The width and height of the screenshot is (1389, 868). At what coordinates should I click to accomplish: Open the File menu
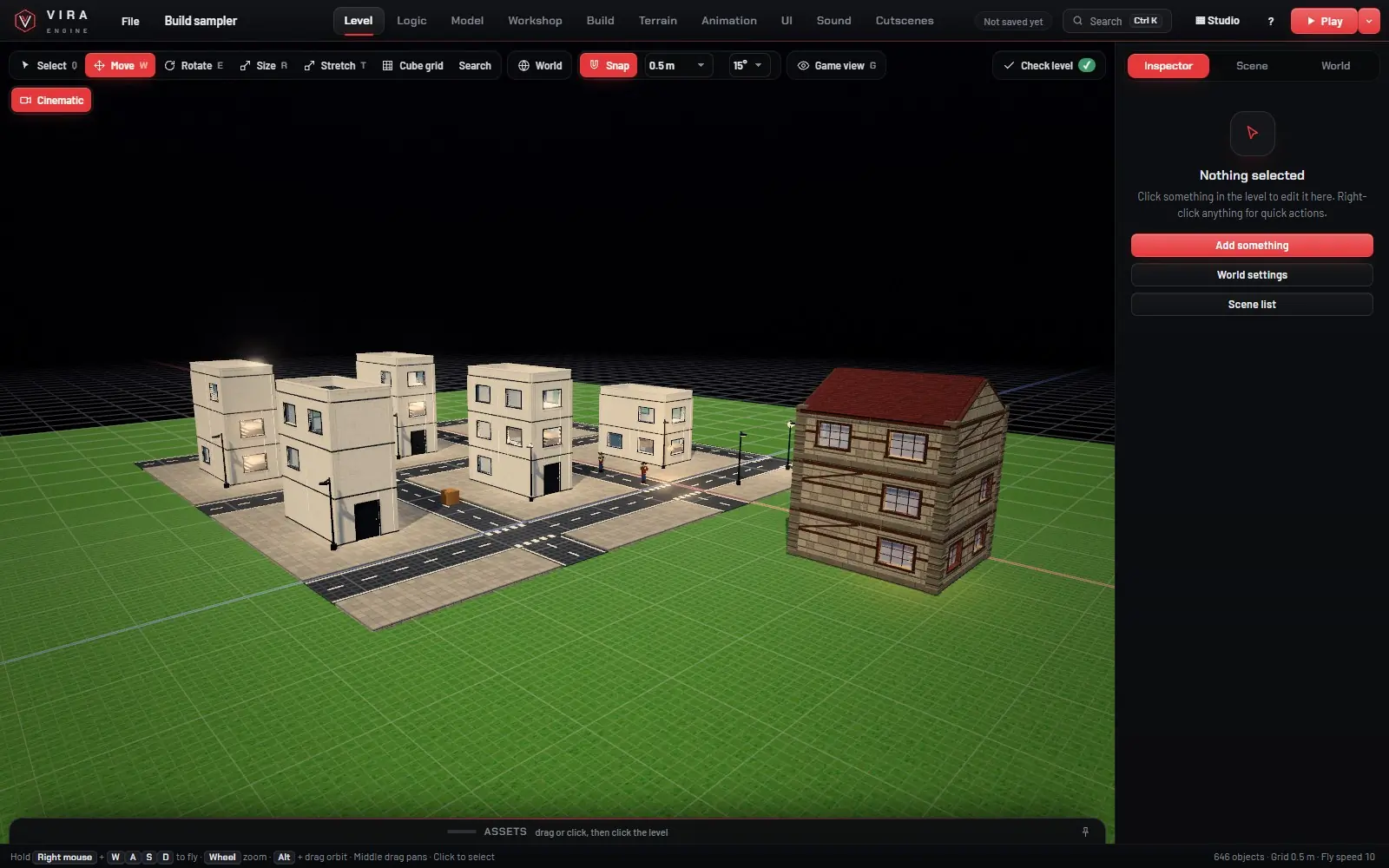coord(130,21)
